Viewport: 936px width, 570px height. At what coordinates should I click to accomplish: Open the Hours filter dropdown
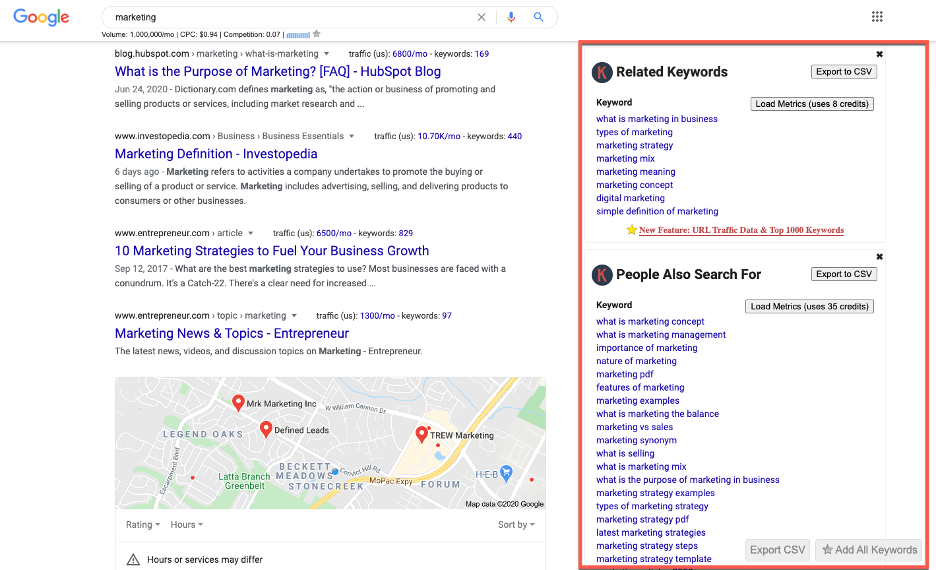coord(186,525)
